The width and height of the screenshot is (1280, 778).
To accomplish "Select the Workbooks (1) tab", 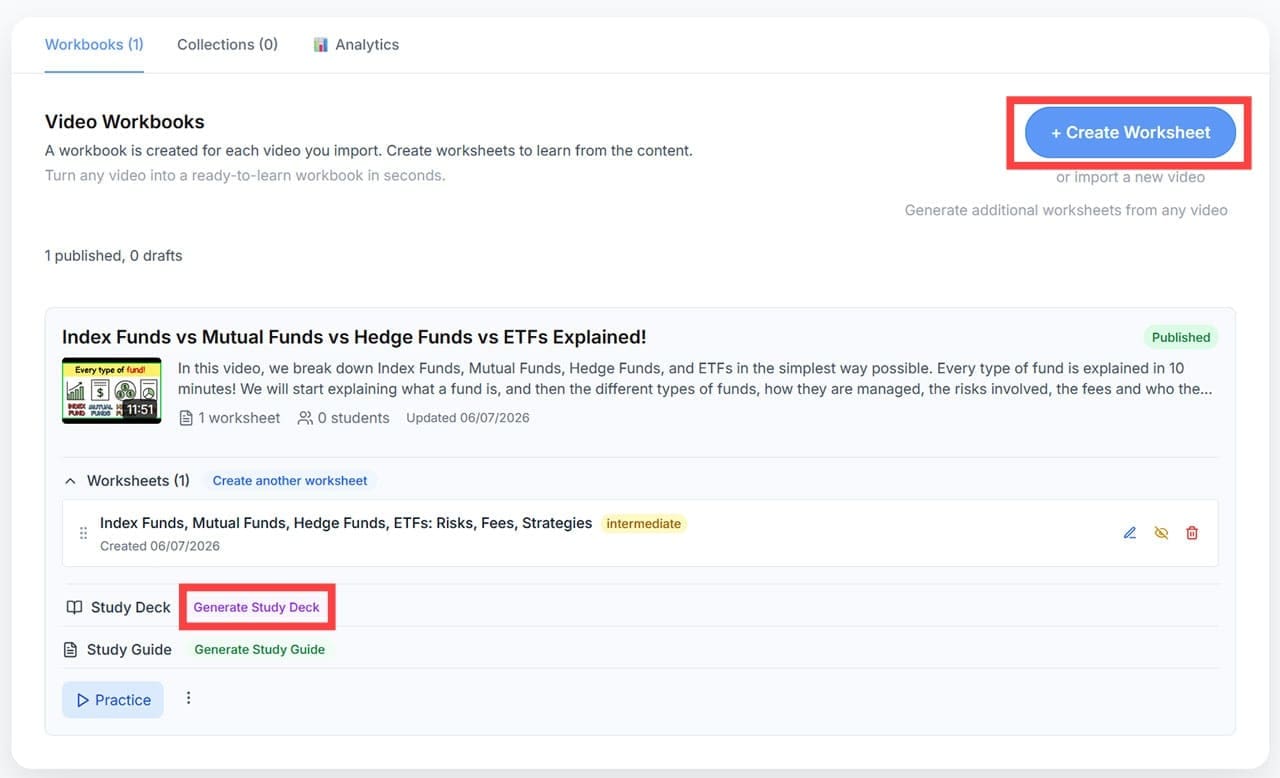I will (x=94, y=44).
